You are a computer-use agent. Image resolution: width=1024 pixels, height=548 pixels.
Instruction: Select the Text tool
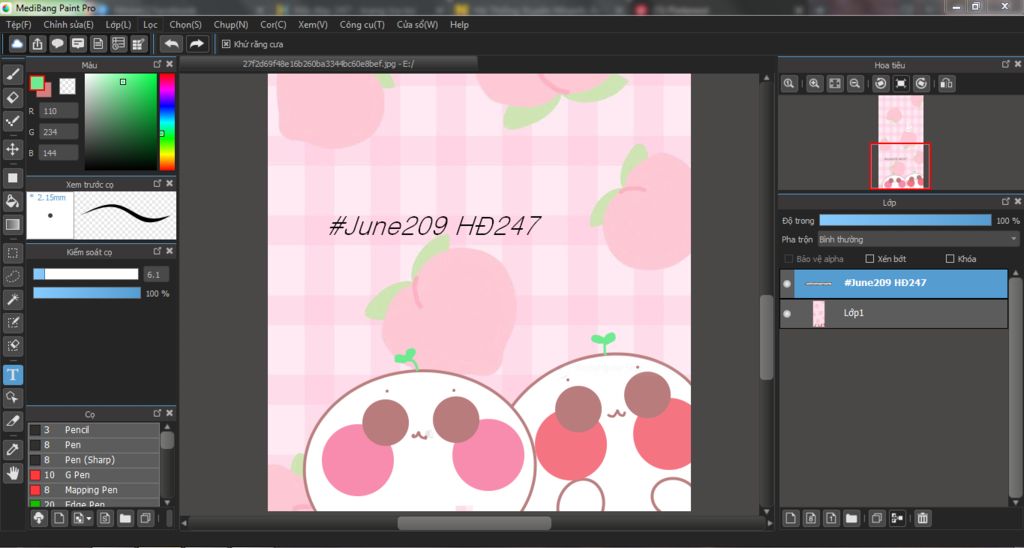coord(12,374)
